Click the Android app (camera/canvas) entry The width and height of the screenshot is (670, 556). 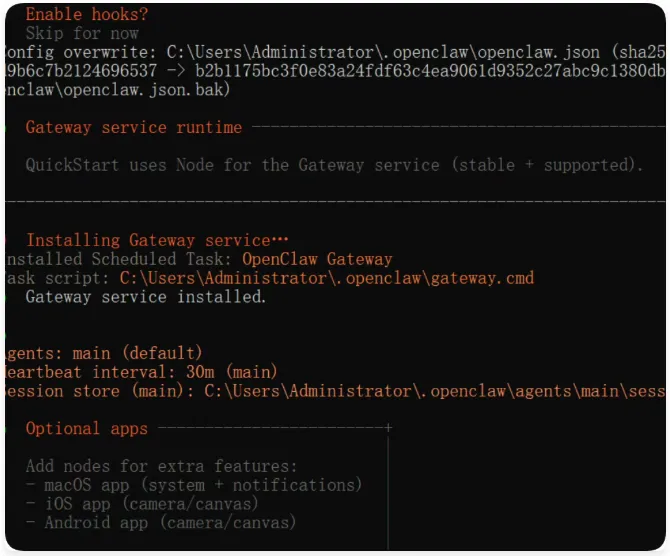click(161, 523)
